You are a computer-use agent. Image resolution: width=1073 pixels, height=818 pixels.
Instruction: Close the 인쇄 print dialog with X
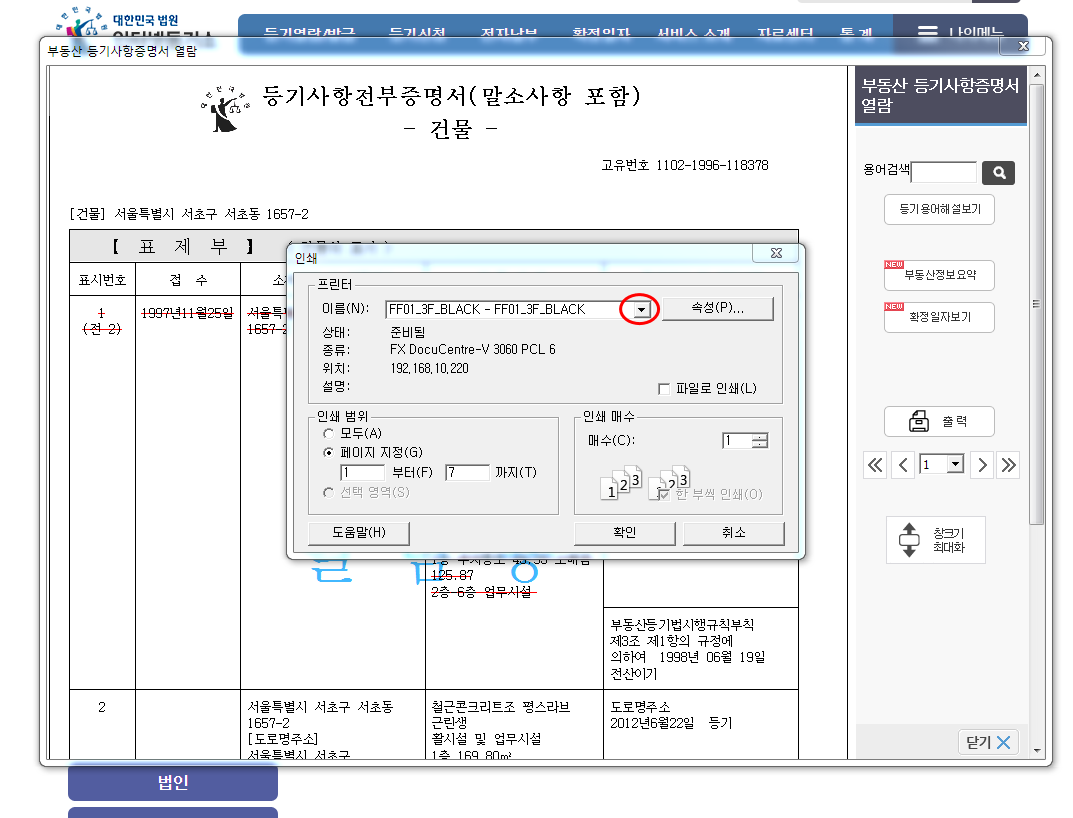click(x=776, y=253)
